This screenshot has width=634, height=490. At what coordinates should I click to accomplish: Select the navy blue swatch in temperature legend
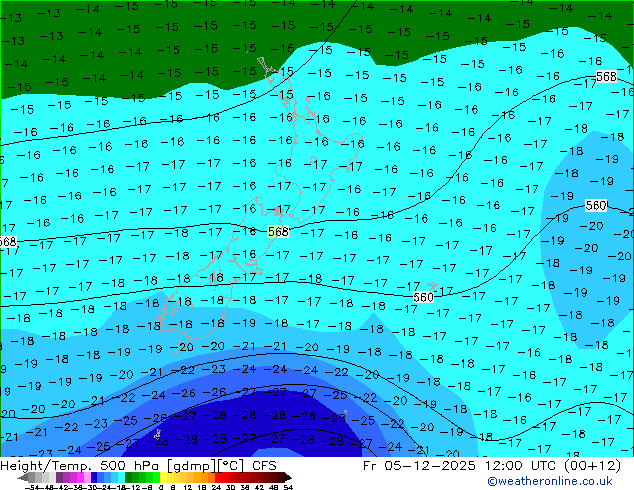pos(94,477)
